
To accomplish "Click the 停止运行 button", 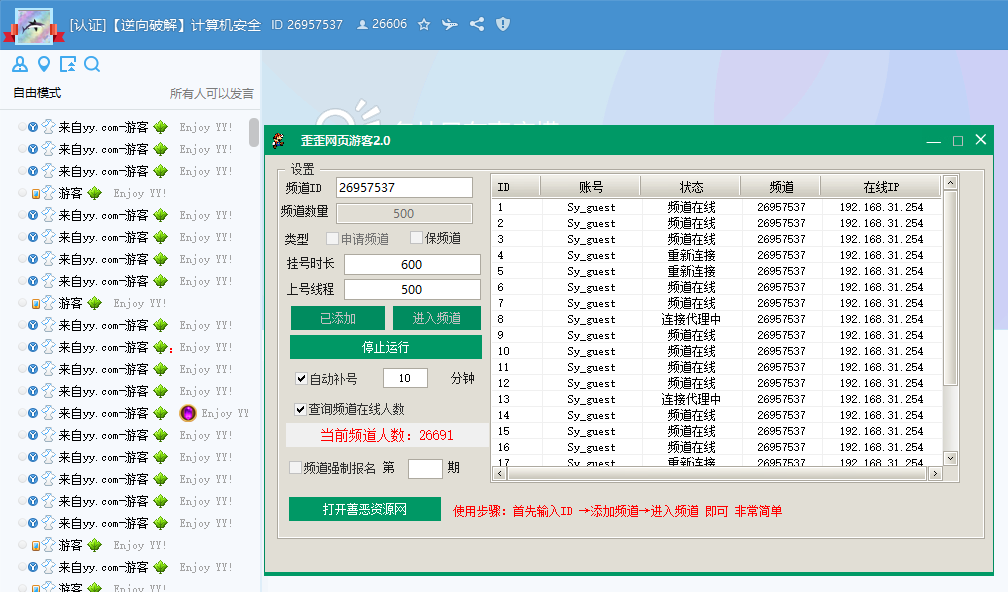I will (x=386, y=347).
